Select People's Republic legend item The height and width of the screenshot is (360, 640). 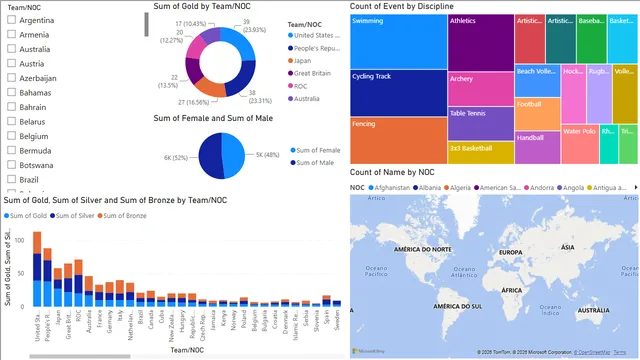coord(314,48)
